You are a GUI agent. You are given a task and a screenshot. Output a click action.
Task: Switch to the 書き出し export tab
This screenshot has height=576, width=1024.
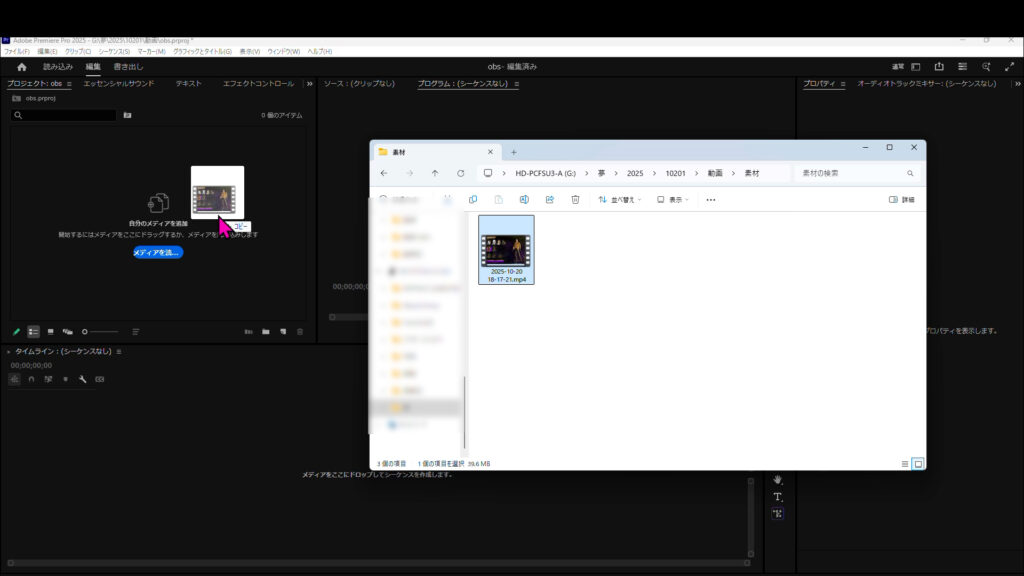point(127,67)
